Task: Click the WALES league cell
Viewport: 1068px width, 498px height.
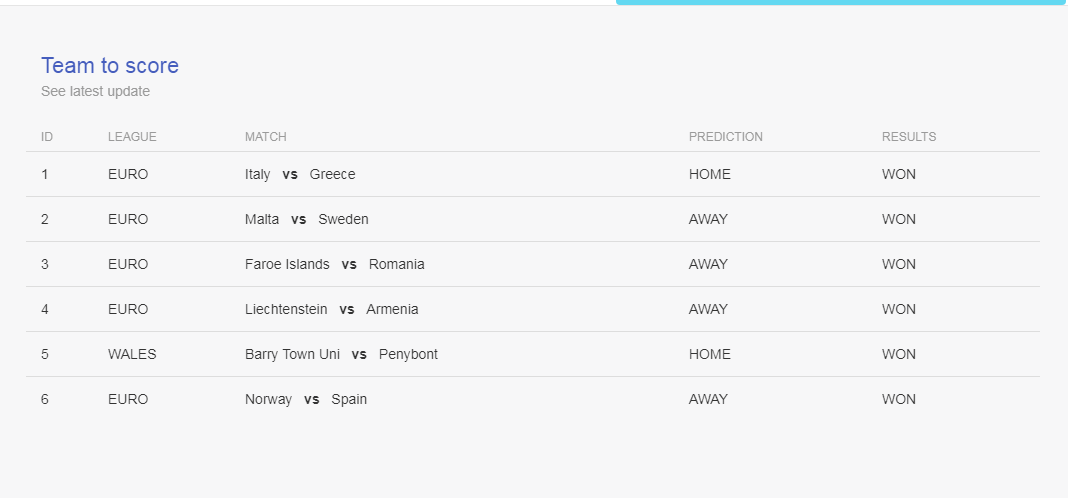Action: (132, 354)
